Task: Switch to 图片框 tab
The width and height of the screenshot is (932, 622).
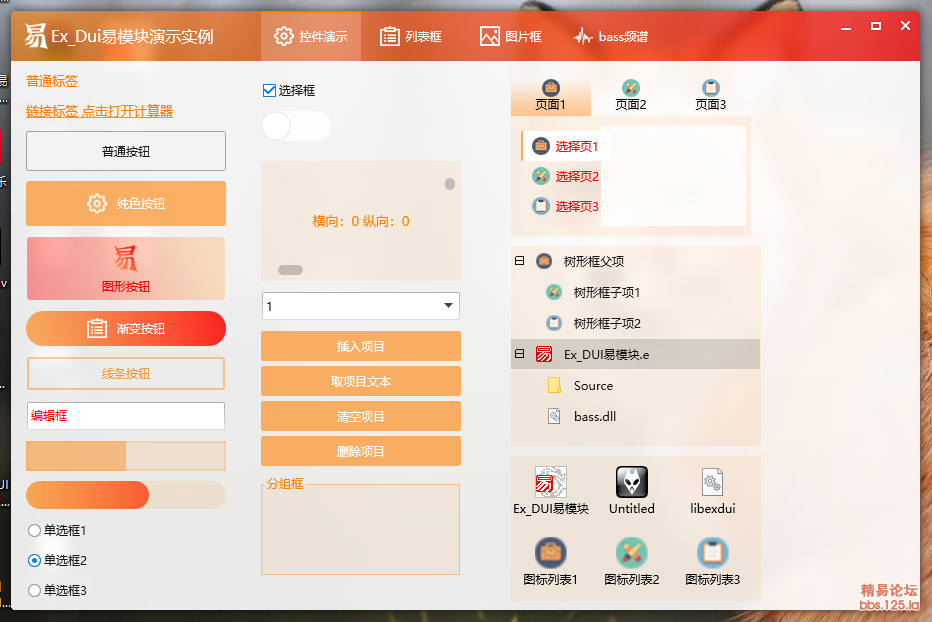Action: coord(511,36)
